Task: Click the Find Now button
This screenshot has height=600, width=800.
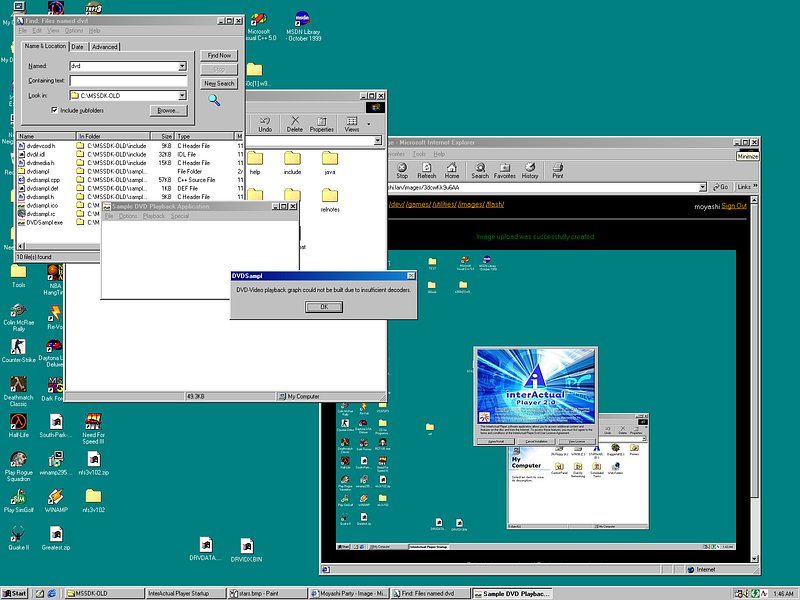Action: [x=219, y=55]
